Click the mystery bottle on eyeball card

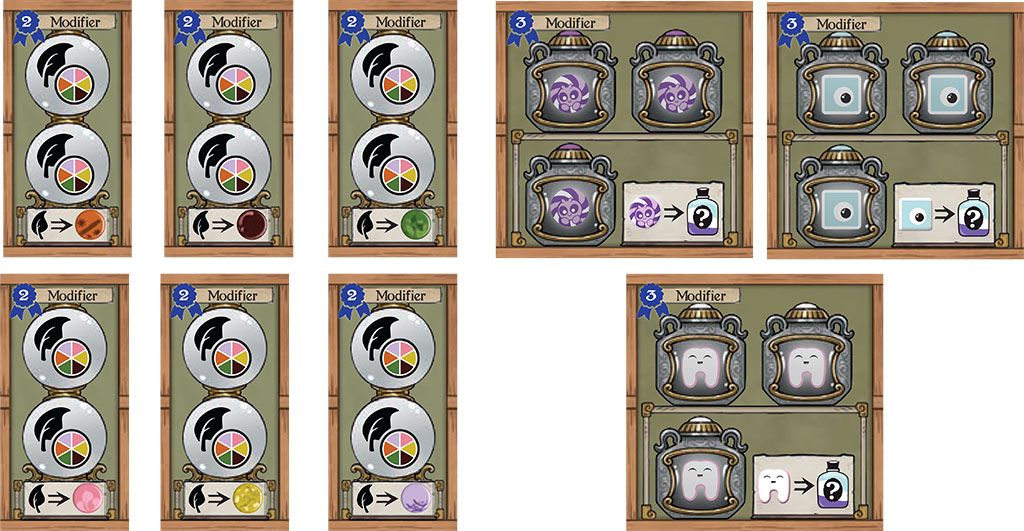972,212
